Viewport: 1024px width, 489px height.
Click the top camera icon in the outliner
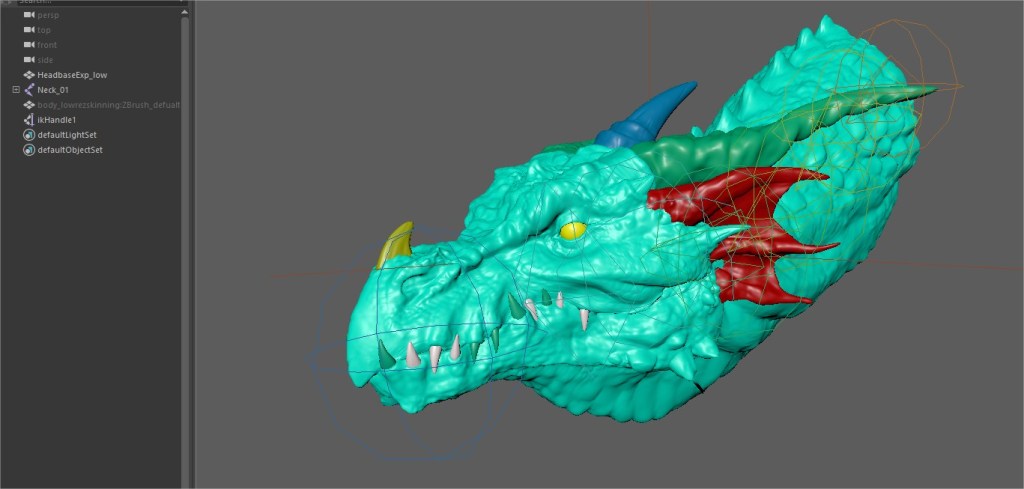coord(29,30)
